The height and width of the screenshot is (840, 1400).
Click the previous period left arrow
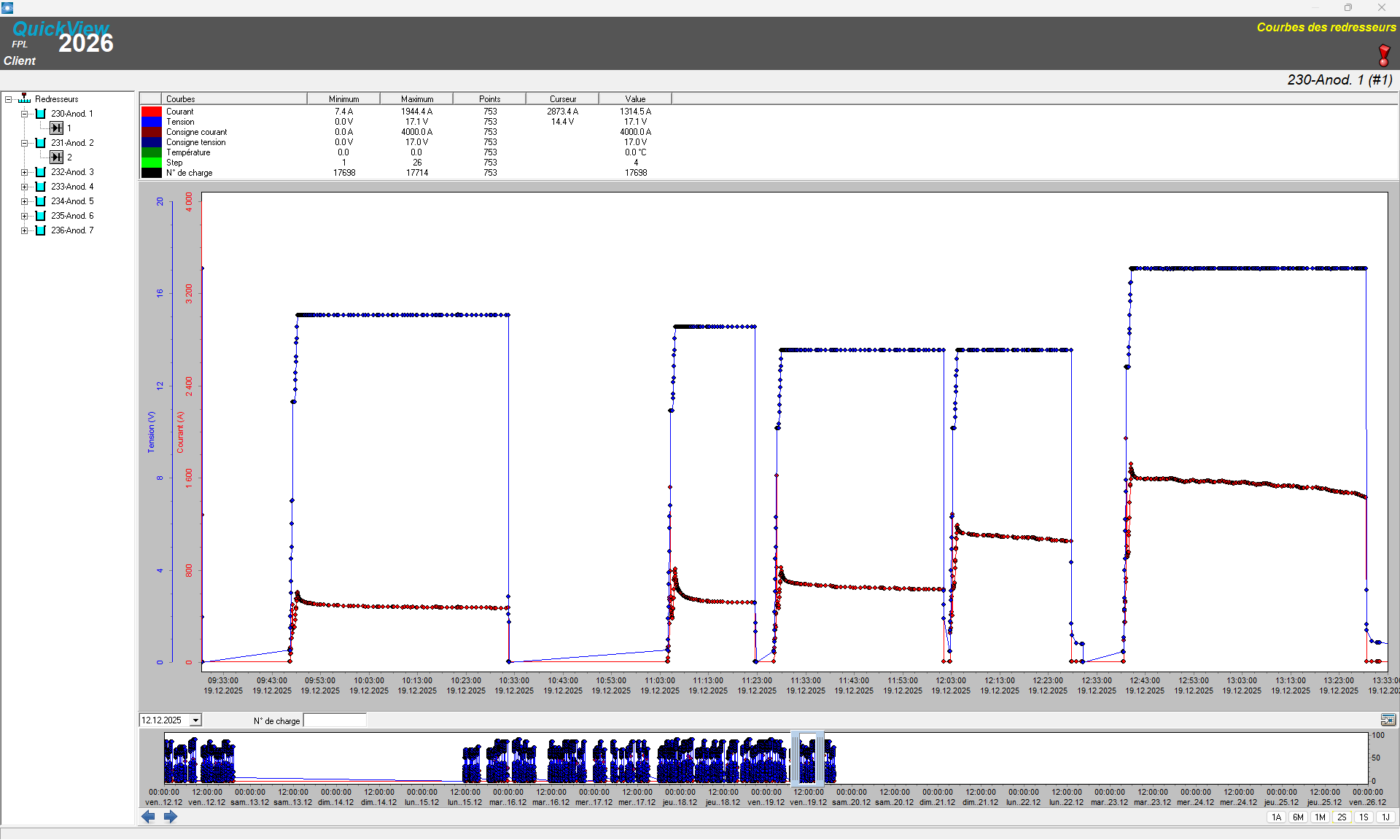click(149, 817)
